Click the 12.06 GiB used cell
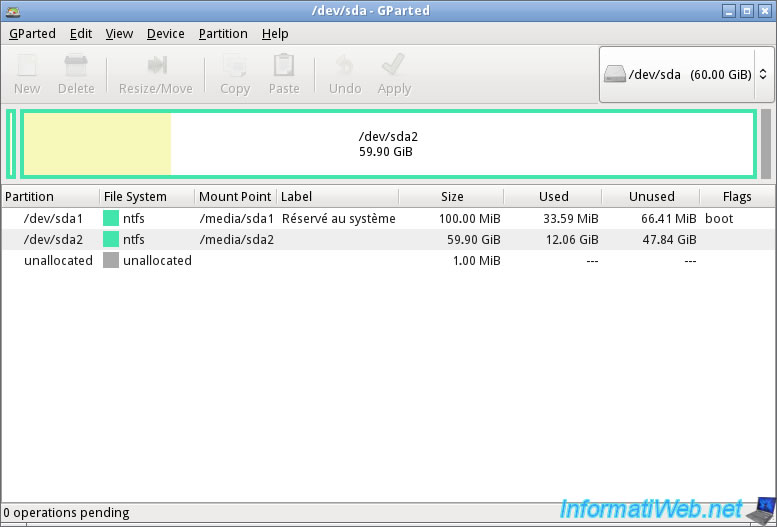The width and height of the screenshot is (777, 527). coord(572,239)
